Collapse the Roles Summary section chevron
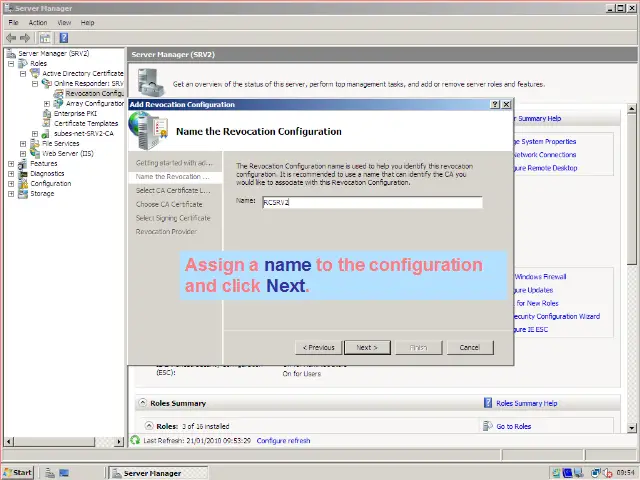 click(x=142, y=402)
